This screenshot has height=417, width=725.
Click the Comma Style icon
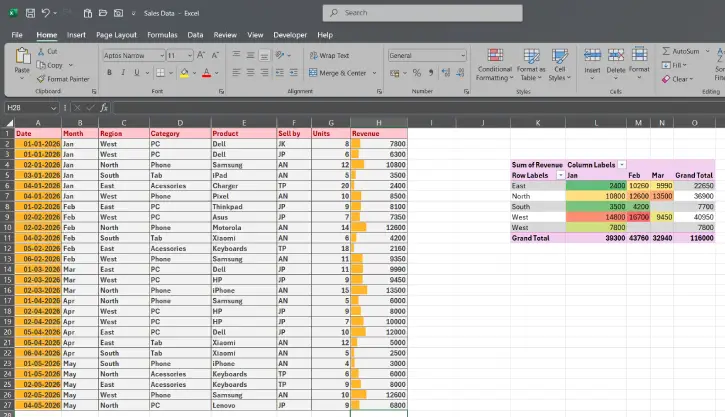coord(431,73)
